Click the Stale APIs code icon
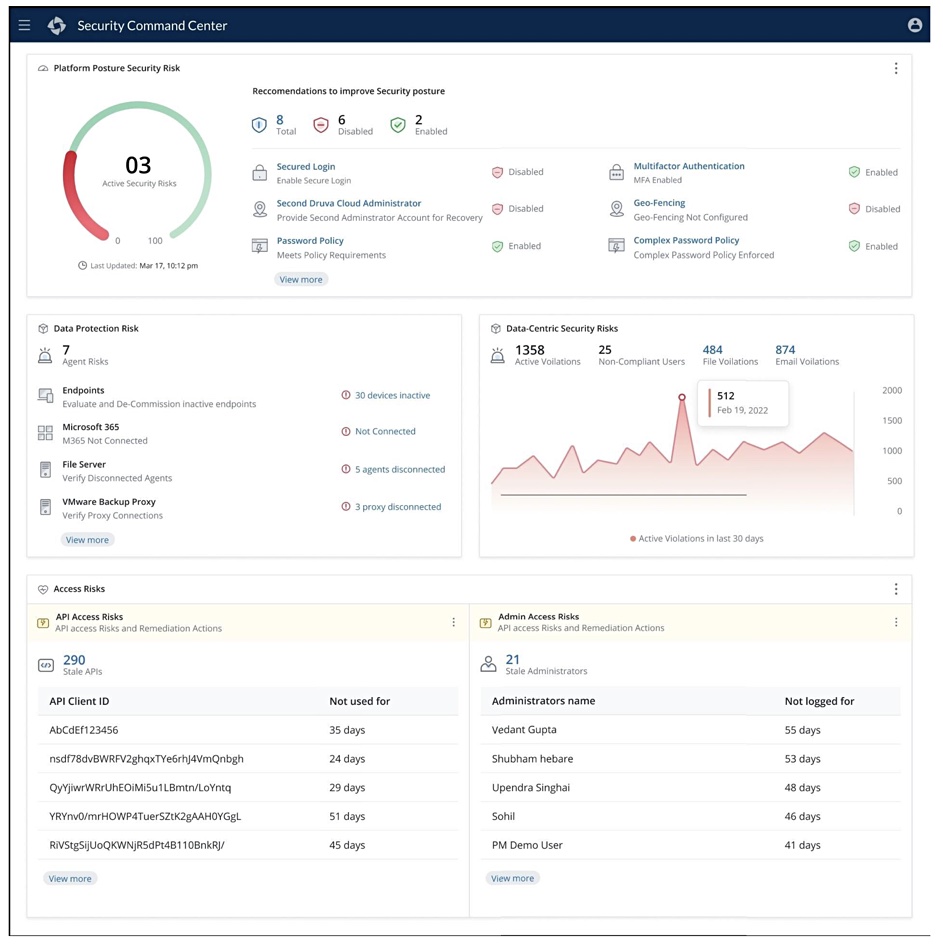Screen dimensions: 943x950 click(x=46, y=665)
